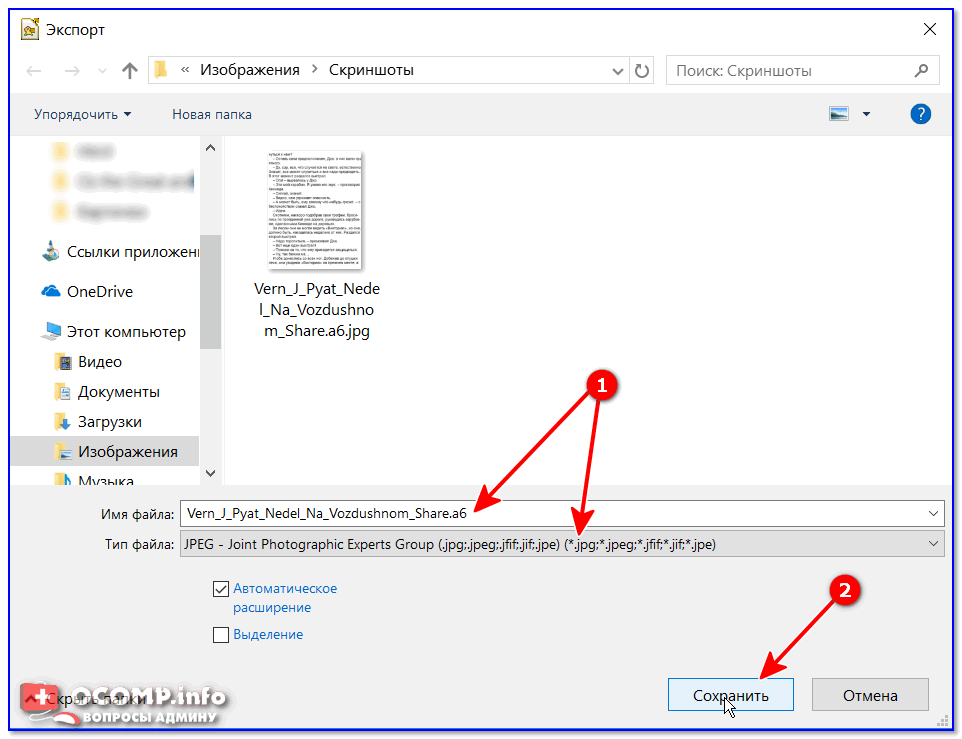Expand the address bar history dropdown
The height and width of the screenshot is (739, 962).
coord(617,71)
